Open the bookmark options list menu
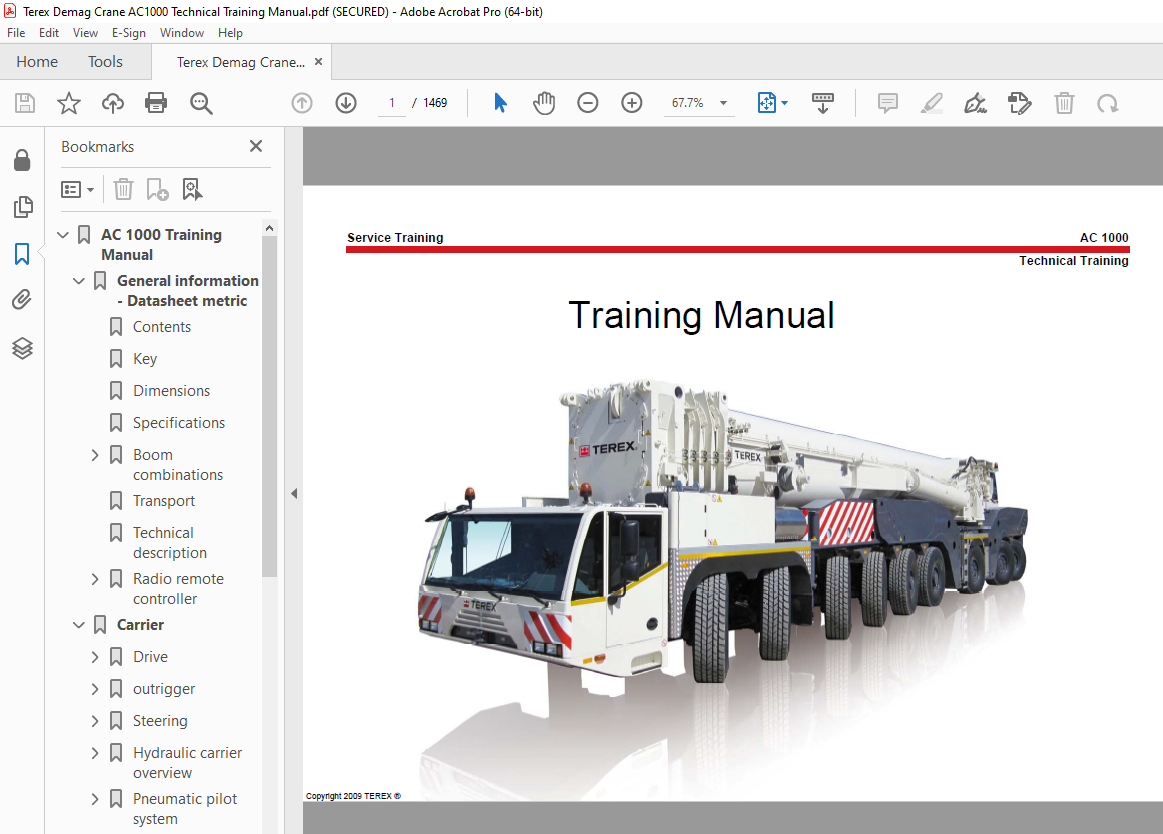This screenshot has width=1163, height=834. coord(77,190)
